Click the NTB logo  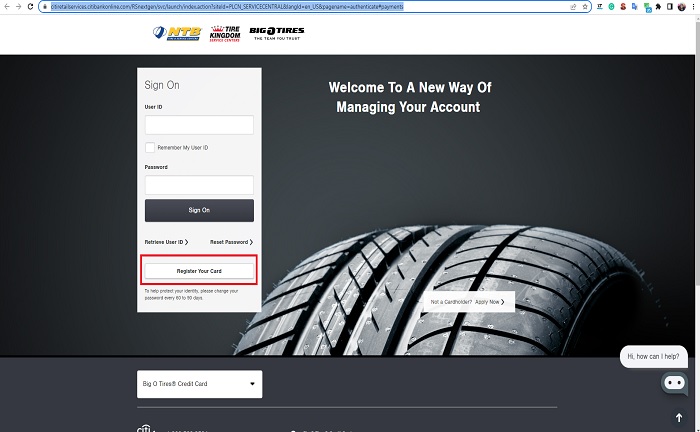[177, 33]
